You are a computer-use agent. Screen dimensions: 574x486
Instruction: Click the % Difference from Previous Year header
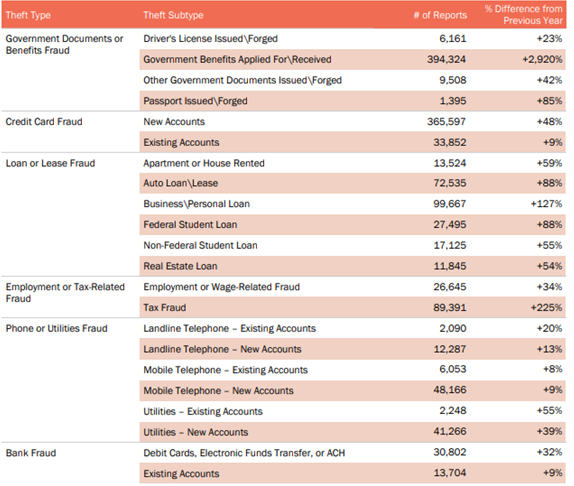523,15
